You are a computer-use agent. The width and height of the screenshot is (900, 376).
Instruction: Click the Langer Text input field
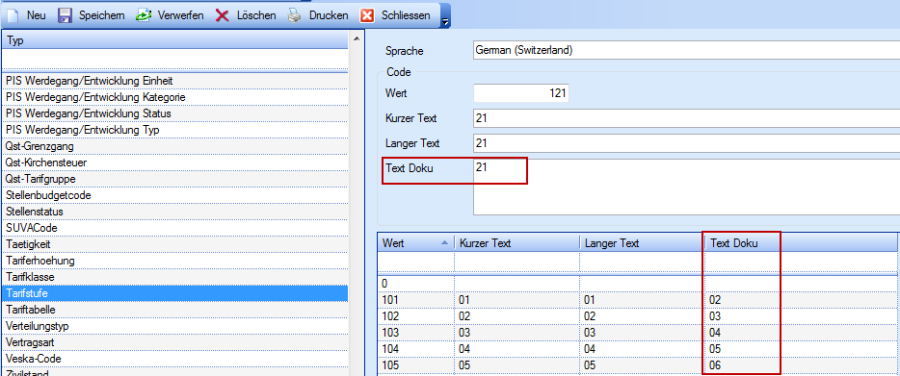coord(686,144)
